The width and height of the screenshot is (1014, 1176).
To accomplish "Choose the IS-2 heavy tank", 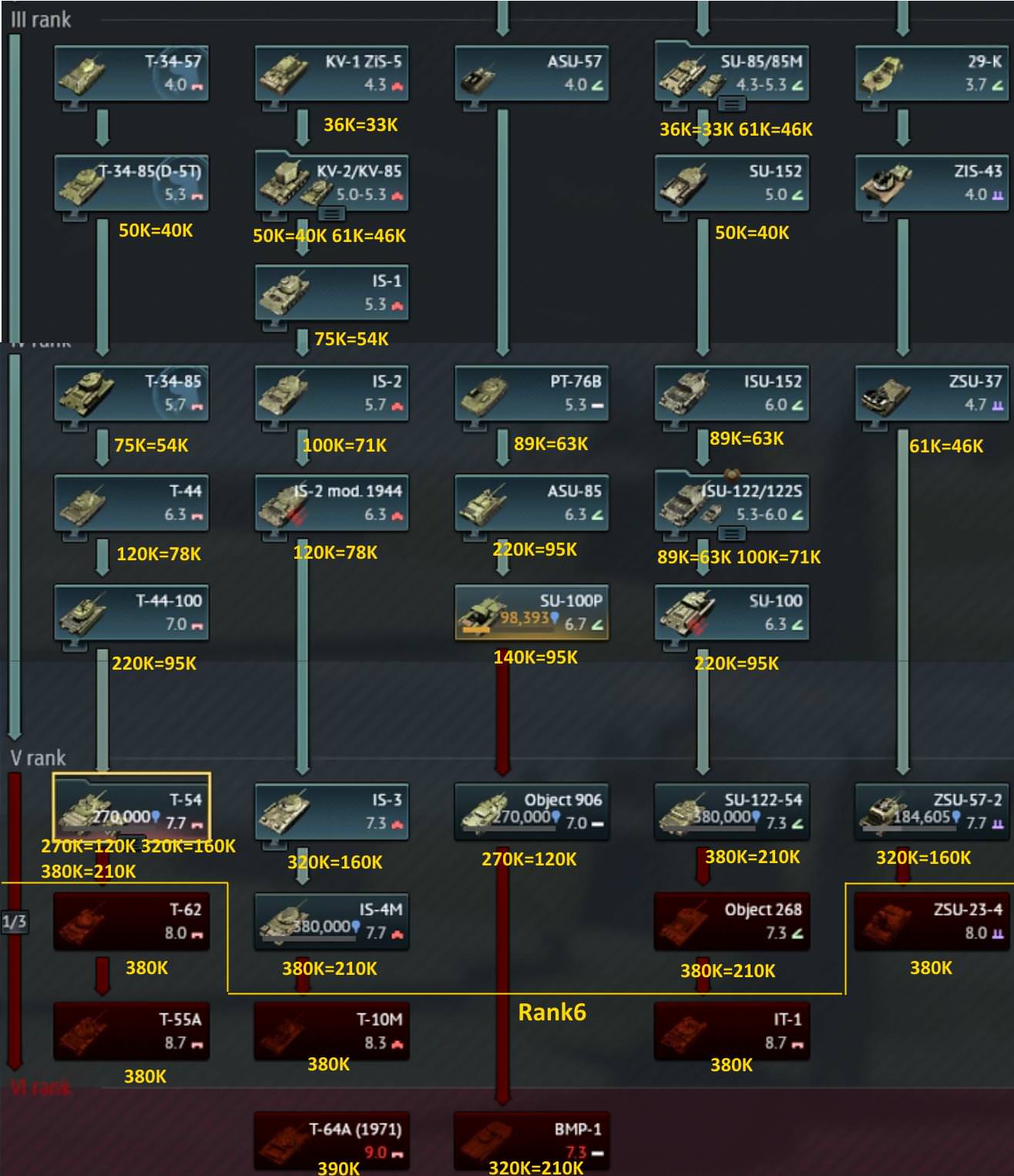I will coord(331,392).
